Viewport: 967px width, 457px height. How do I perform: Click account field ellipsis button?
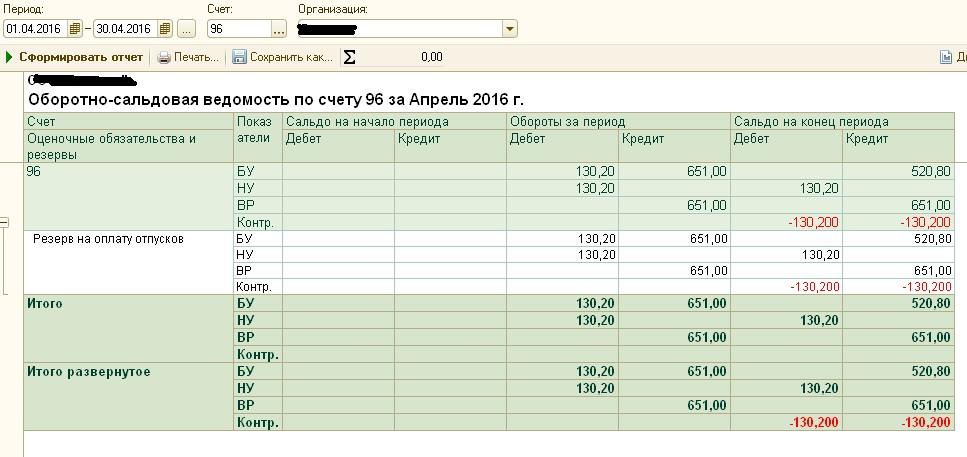278,29
